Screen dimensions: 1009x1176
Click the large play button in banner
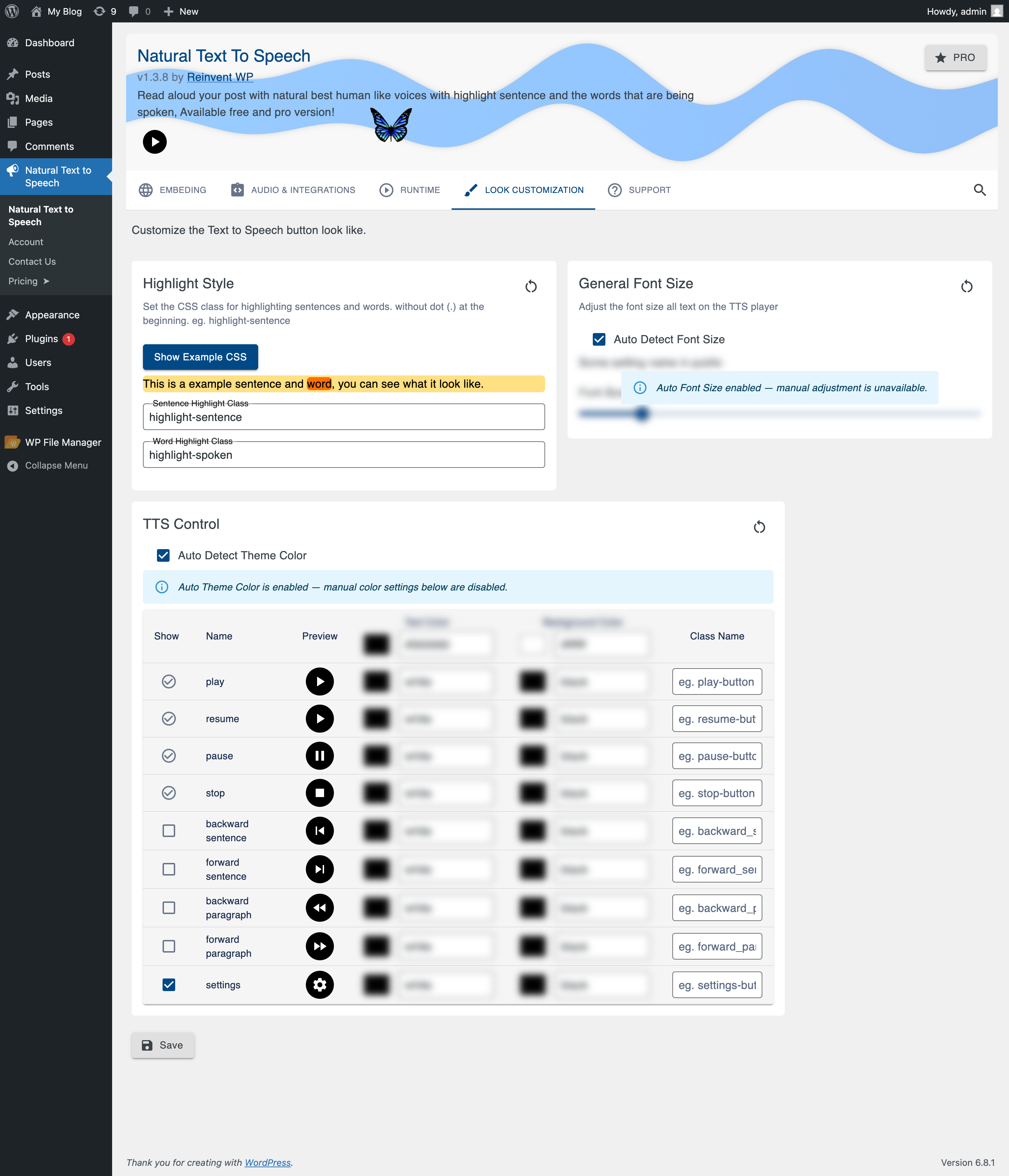tap(155, 142)
